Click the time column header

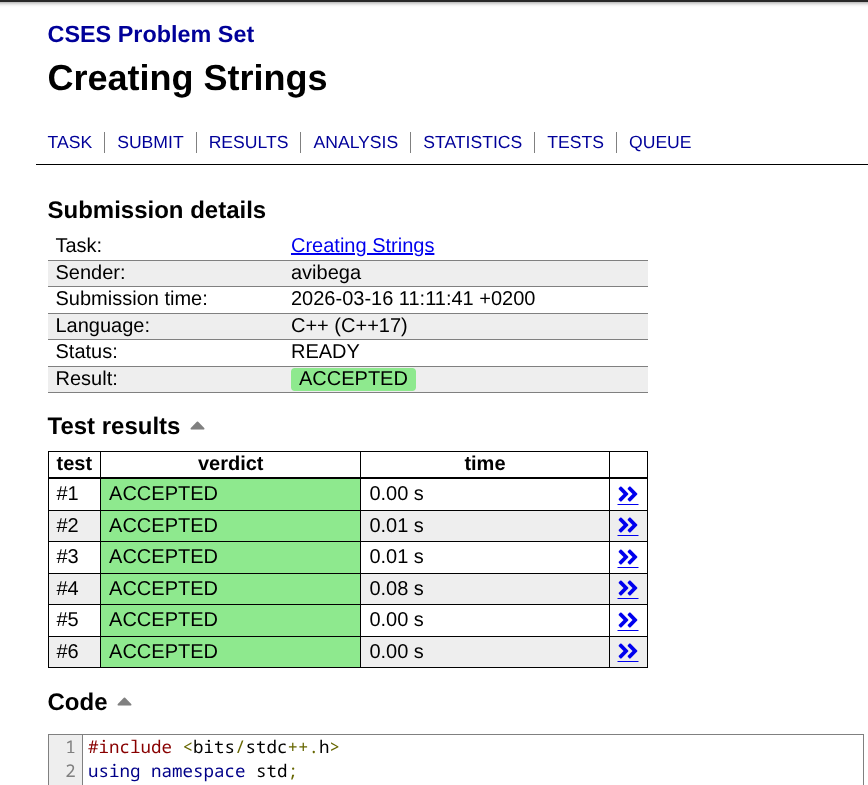coord(484,463)
